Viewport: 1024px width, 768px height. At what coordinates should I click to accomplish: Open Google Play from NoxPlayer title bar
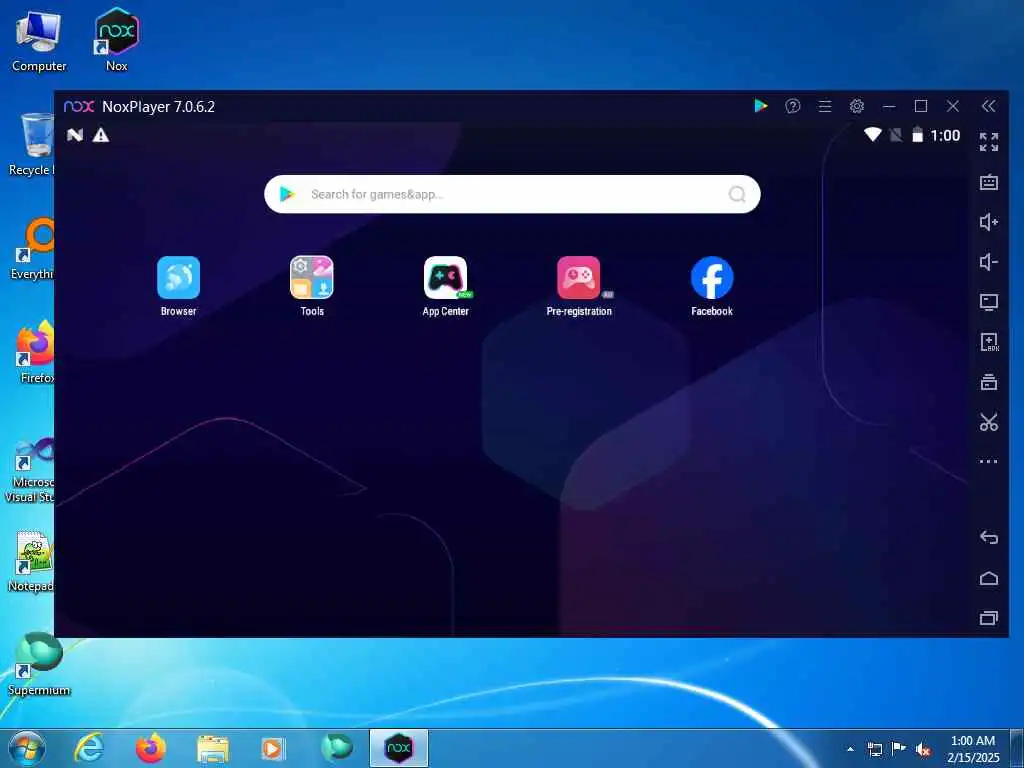click(761, 106)
